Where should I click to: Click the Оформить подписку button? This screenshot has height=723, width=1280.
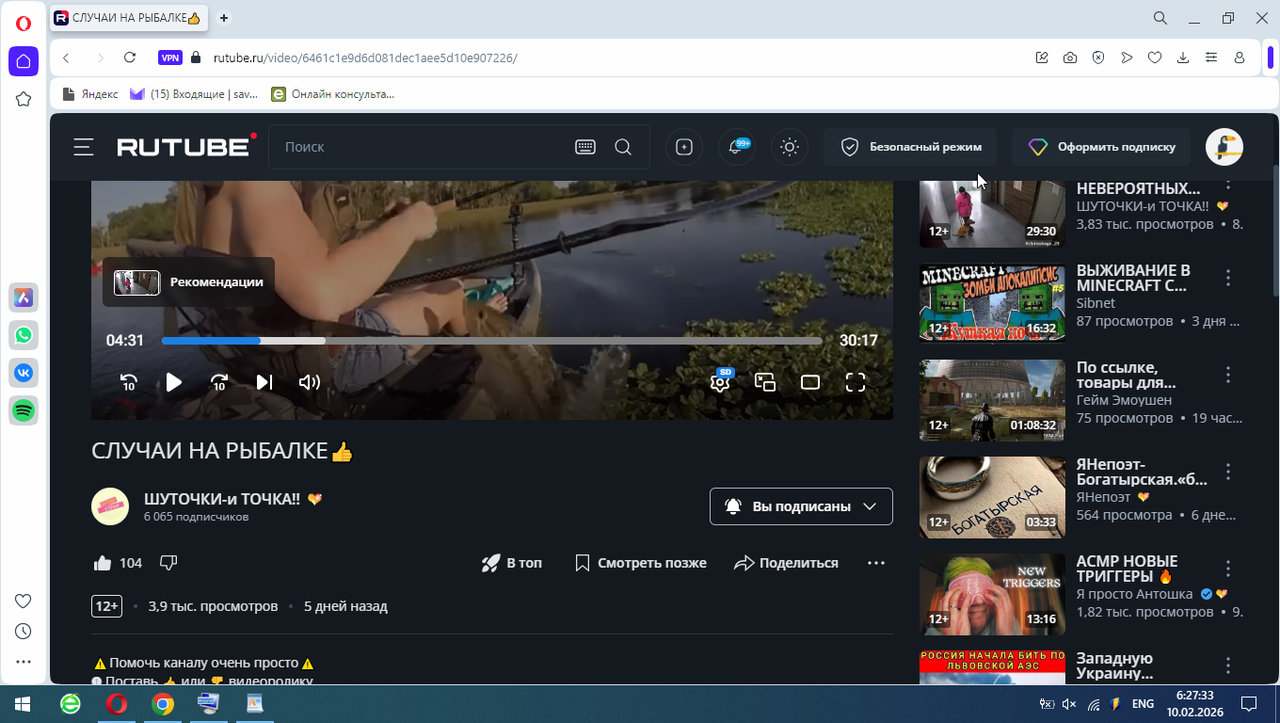click(1101, 147)
